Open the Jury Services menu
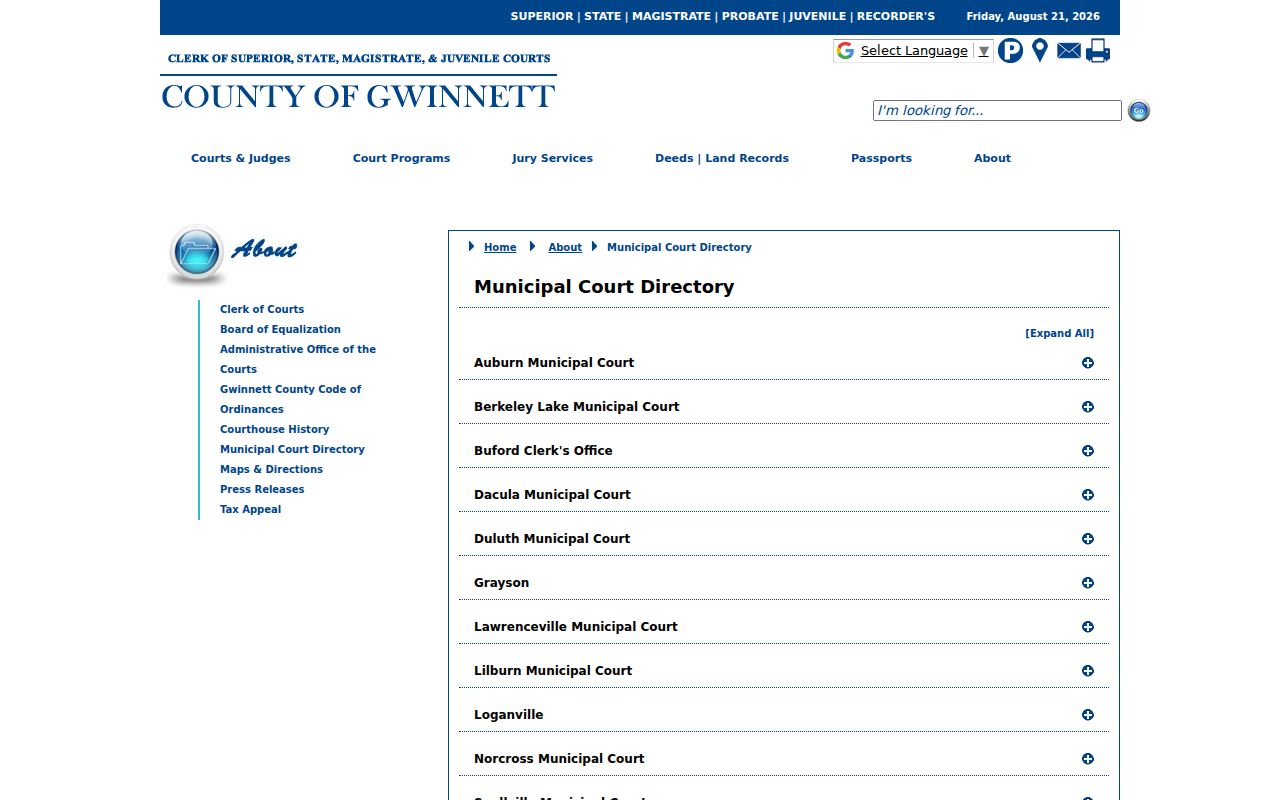 (552, 158)
